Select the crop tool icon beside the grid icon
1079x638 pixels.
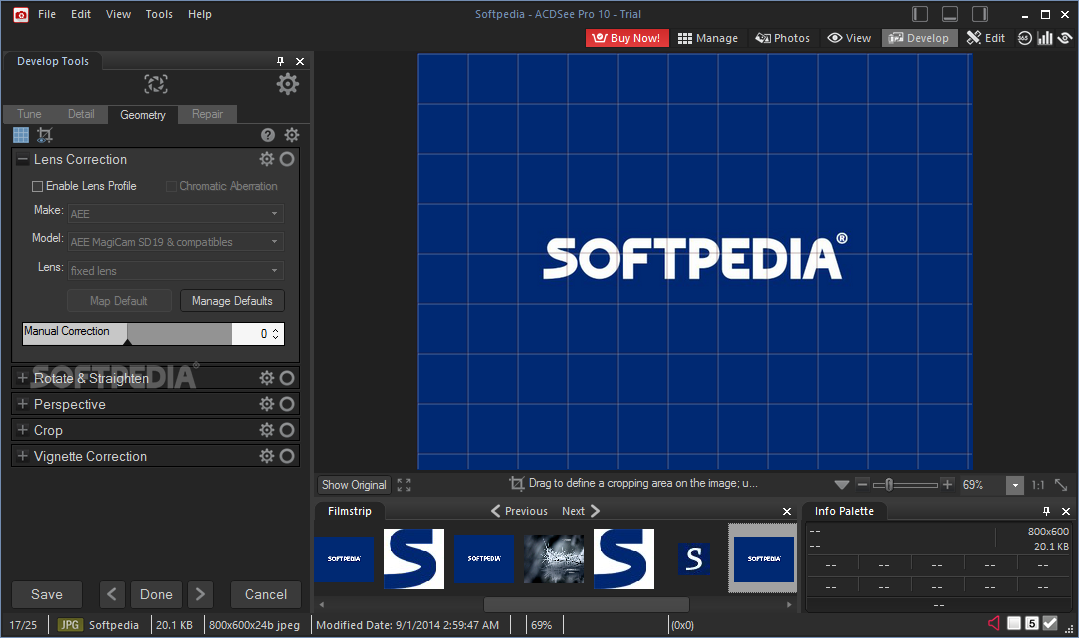pyautogui.click(x=45, y=135)
